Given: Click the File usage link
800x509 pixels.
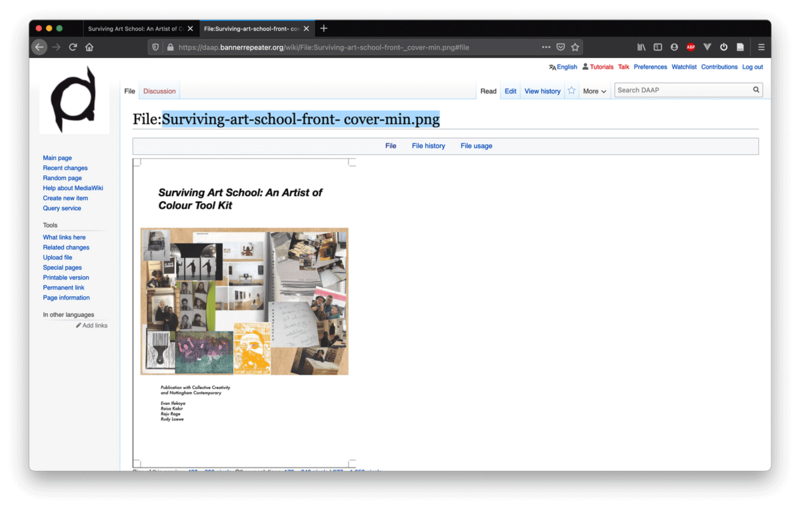Looking at the screenshot, I should click(x=476, y=146).
